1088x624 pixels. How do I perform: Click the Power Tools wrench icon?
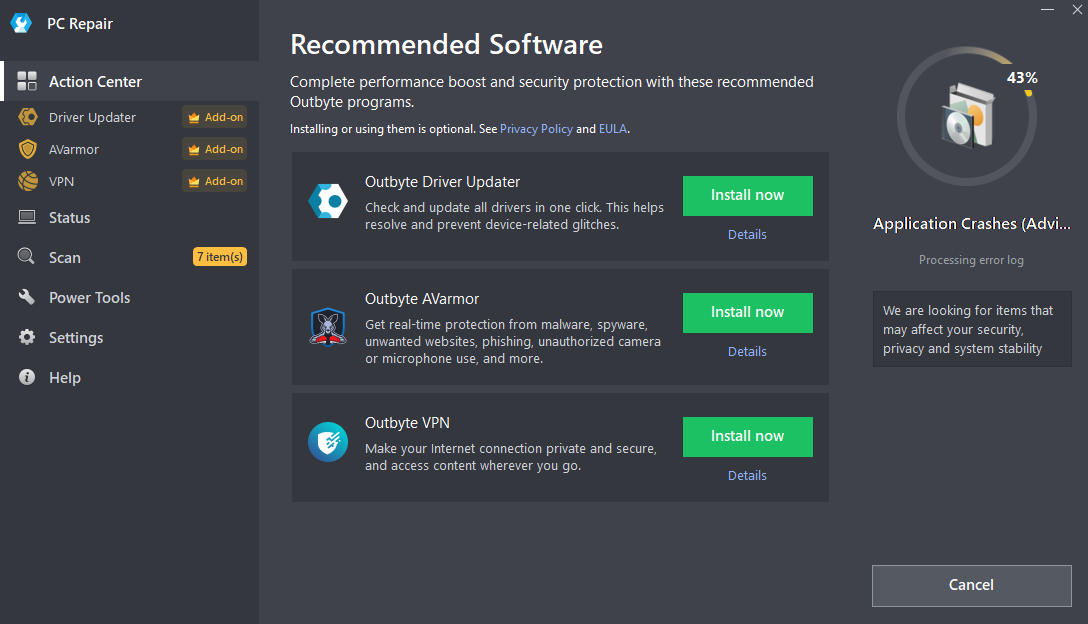(26, 297)
